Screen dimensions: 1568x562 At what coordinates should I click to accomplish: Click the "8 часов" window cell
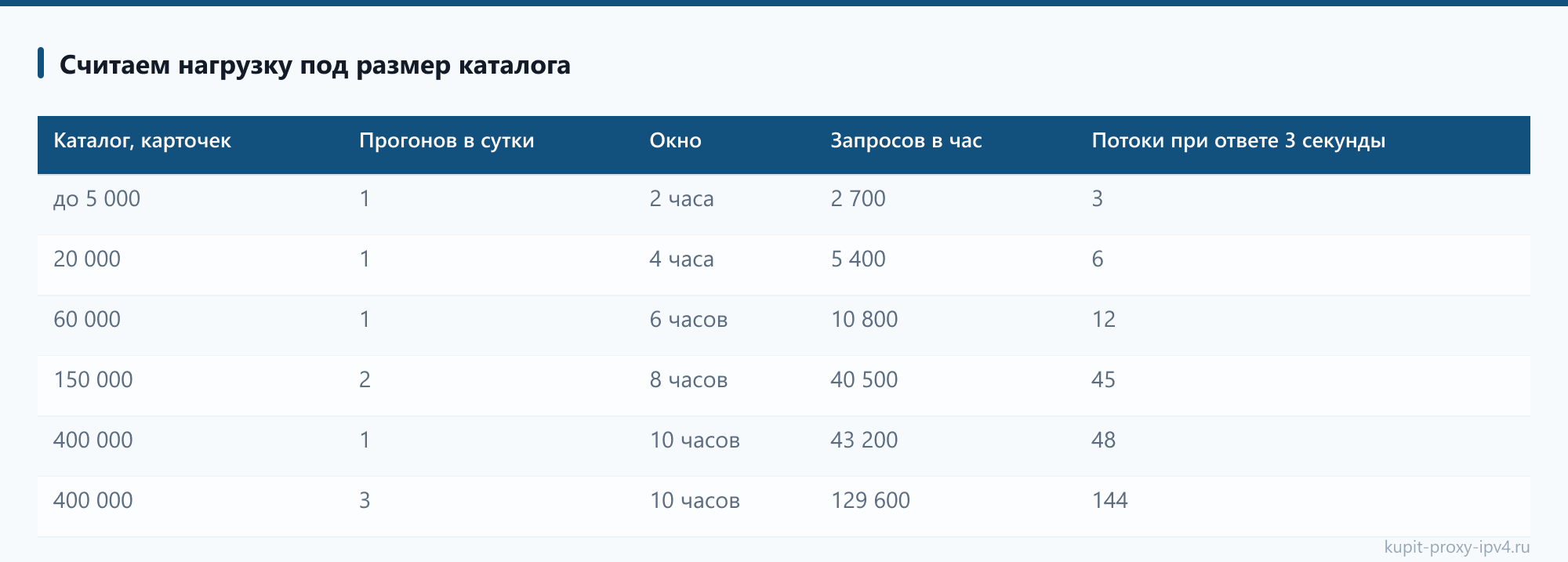tap(688, 380)
